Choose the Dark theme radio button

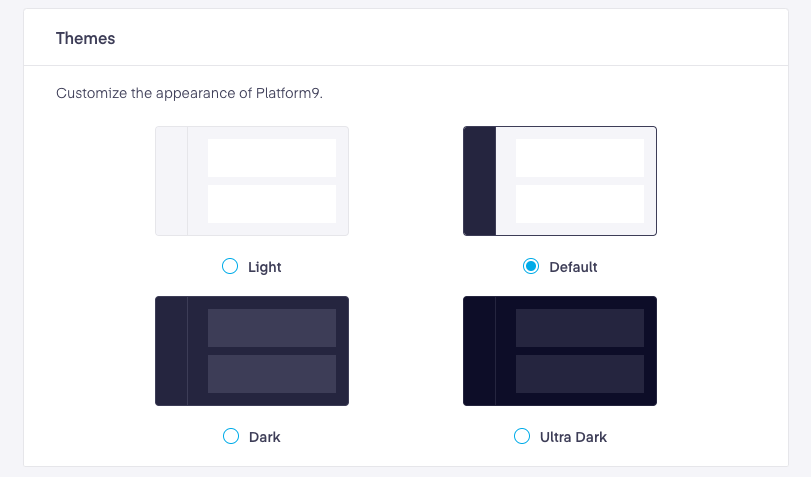(231, 436)
